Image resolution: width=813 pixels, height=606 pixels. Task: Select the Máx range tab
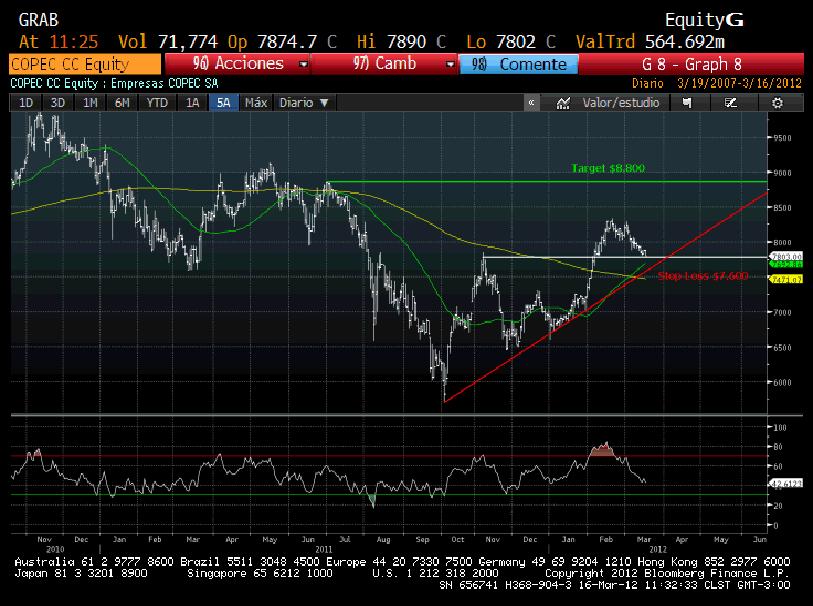point(256,103)
